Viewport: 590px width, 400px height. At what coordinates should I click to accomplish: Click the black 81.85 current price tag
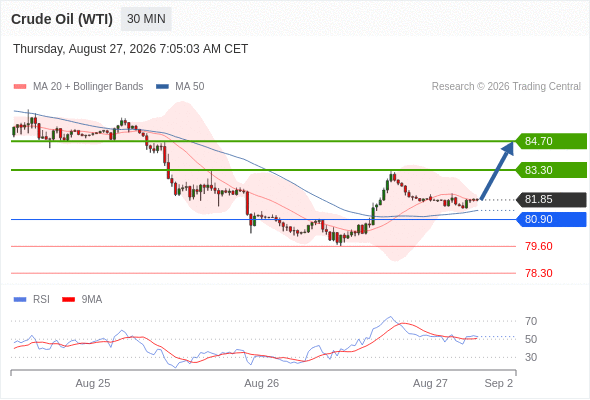pos(551,199)
